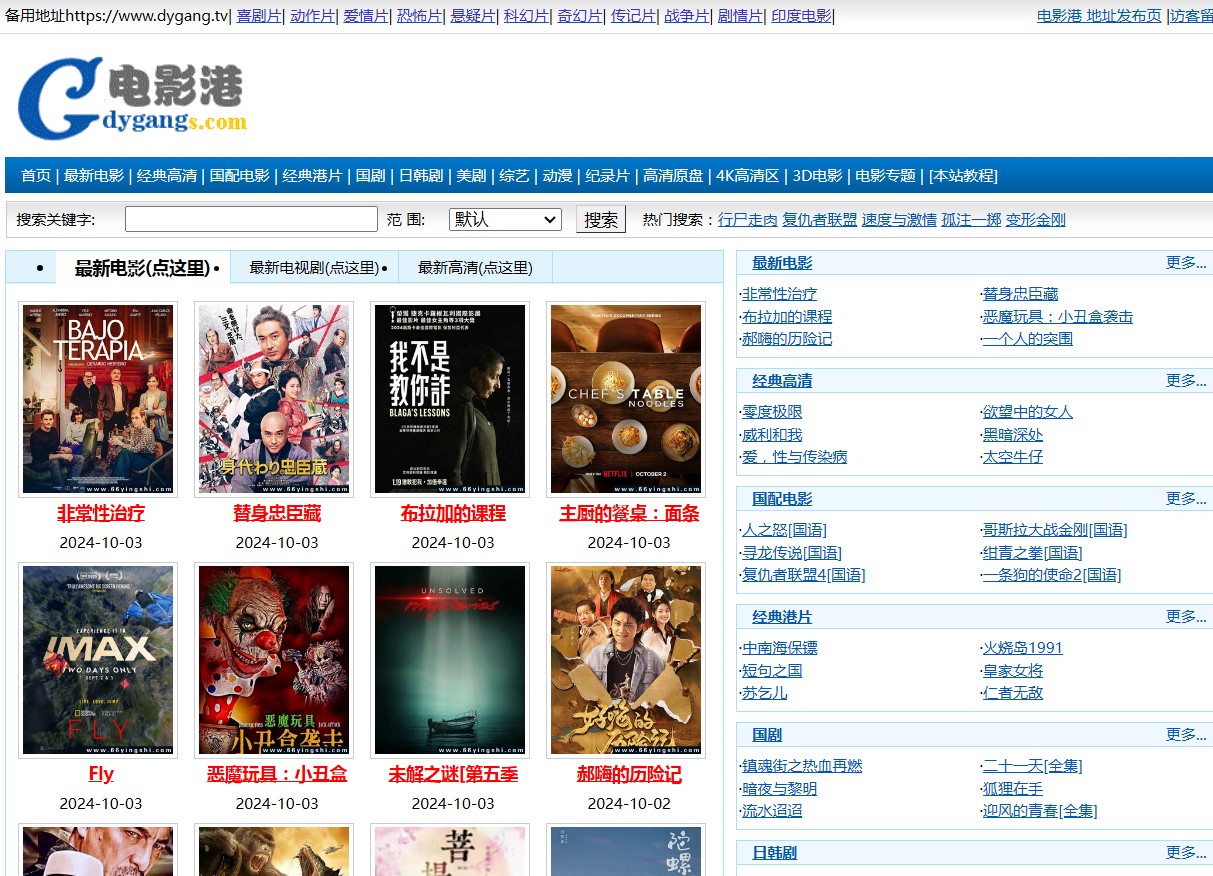Open 太空牛仔 in the 经典高清 list
1213x876 pixels.
click(x=1013, y=457)
